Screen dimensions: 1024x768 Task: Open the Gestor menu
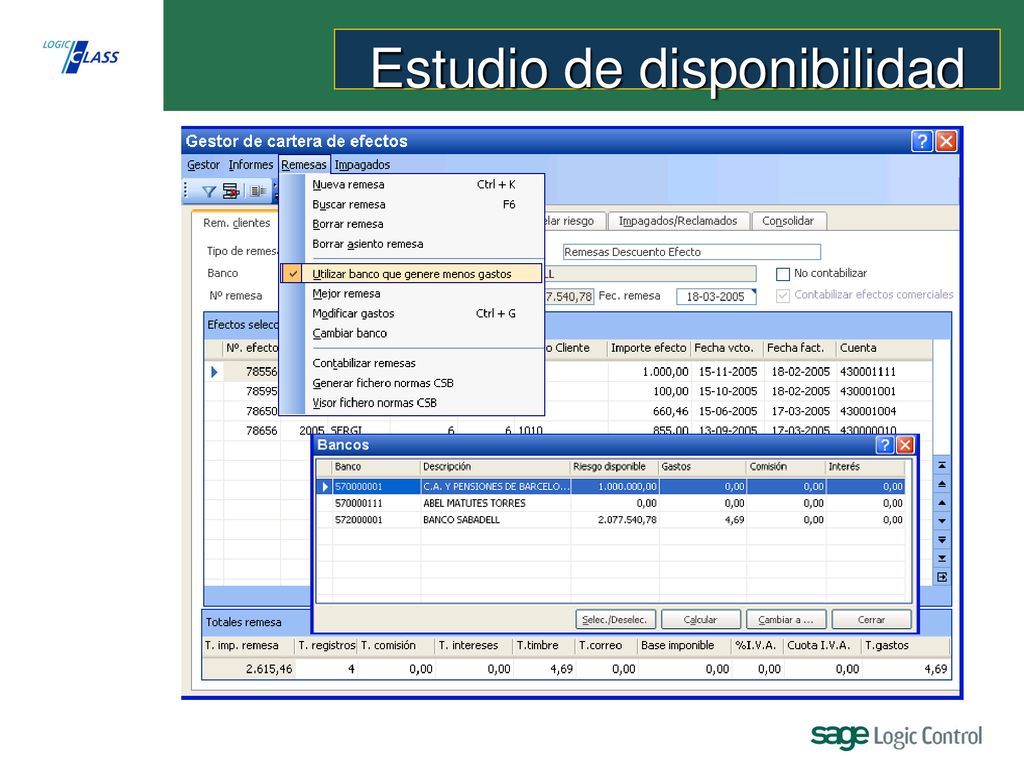point(203,165)
